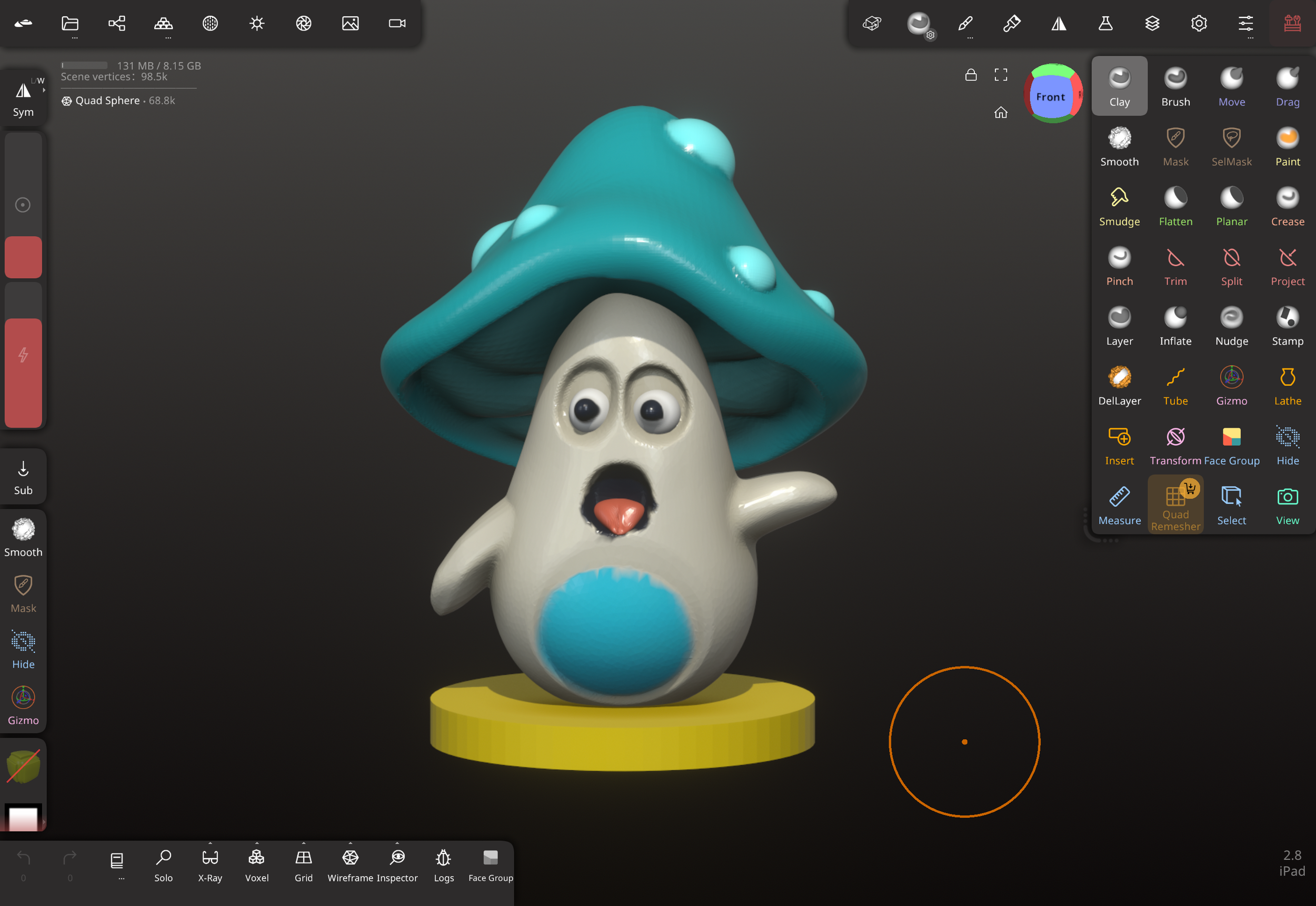The width and height of the screenshot is (1316, 906).
Task: Open the Background image menu
Action: (350, 24)
